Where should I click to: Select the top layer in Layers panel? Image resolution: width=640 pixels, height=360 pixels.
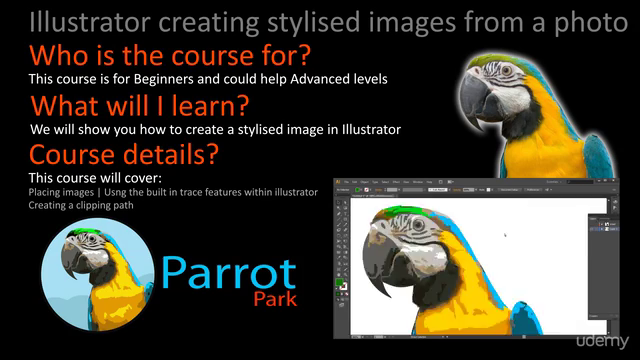click(x=605, y=224)
